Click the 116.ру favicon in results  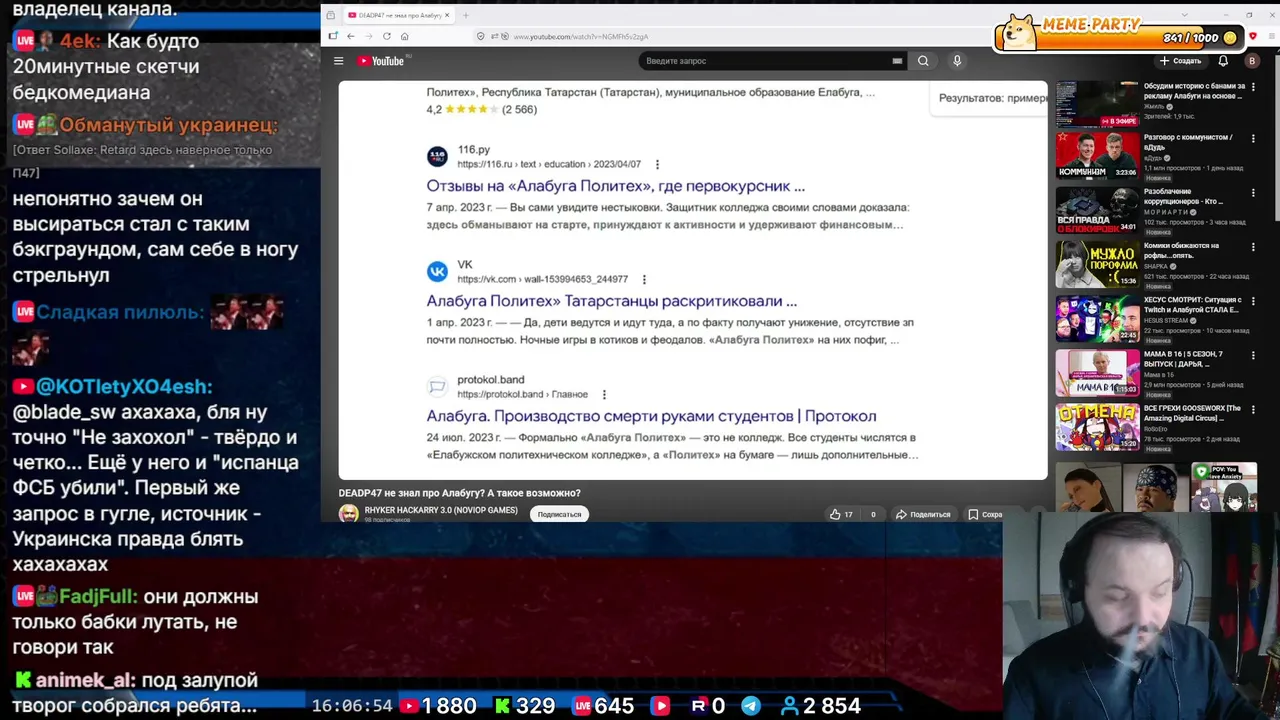[x=437, y=156]
